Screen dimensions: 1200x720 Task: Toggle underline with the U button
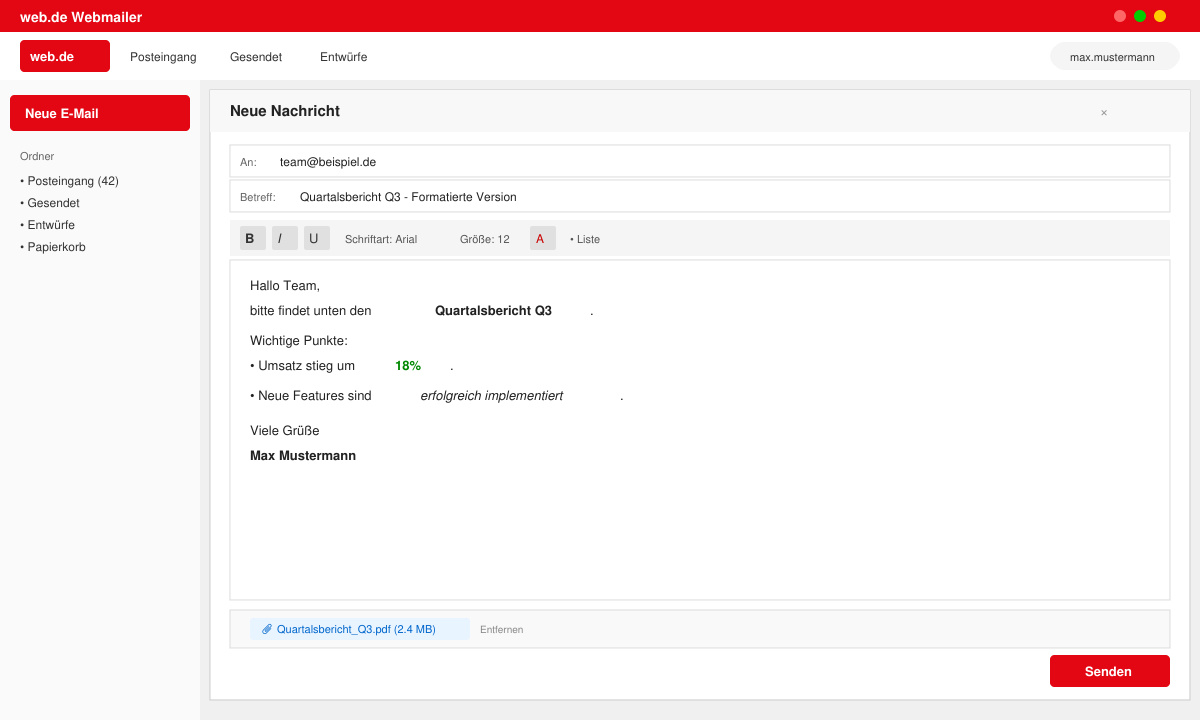(x=317, y=238)
